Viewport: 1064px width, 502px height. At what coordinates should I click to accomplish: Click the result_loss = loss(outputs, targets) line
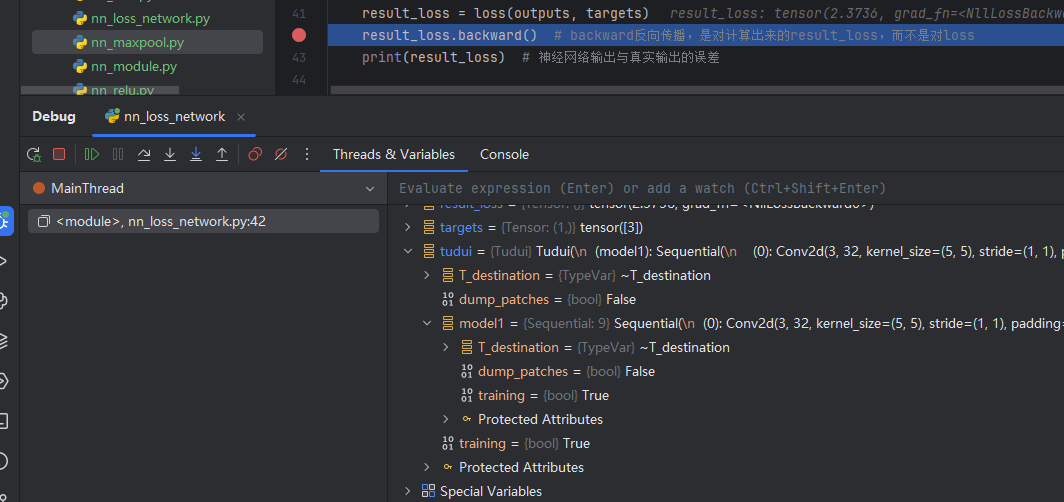pos(505,14)
